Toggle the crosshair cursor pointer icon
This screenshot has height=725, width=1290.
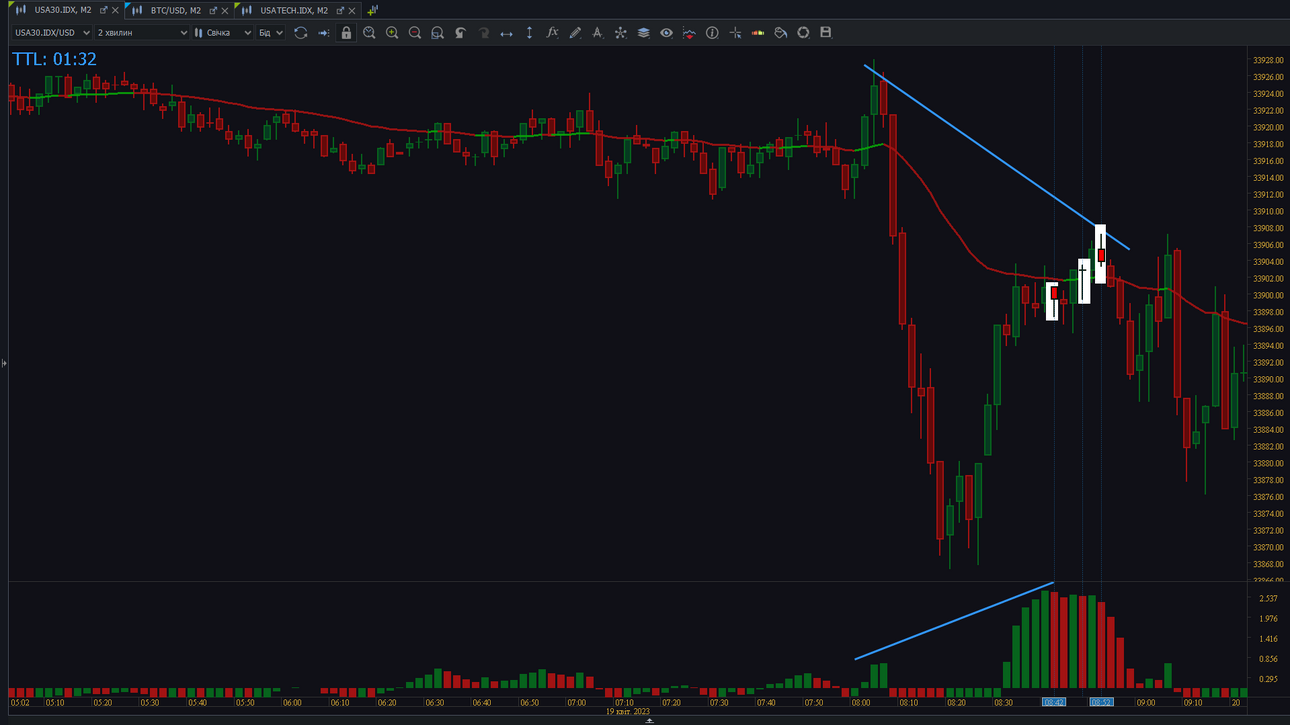[735, 33]
